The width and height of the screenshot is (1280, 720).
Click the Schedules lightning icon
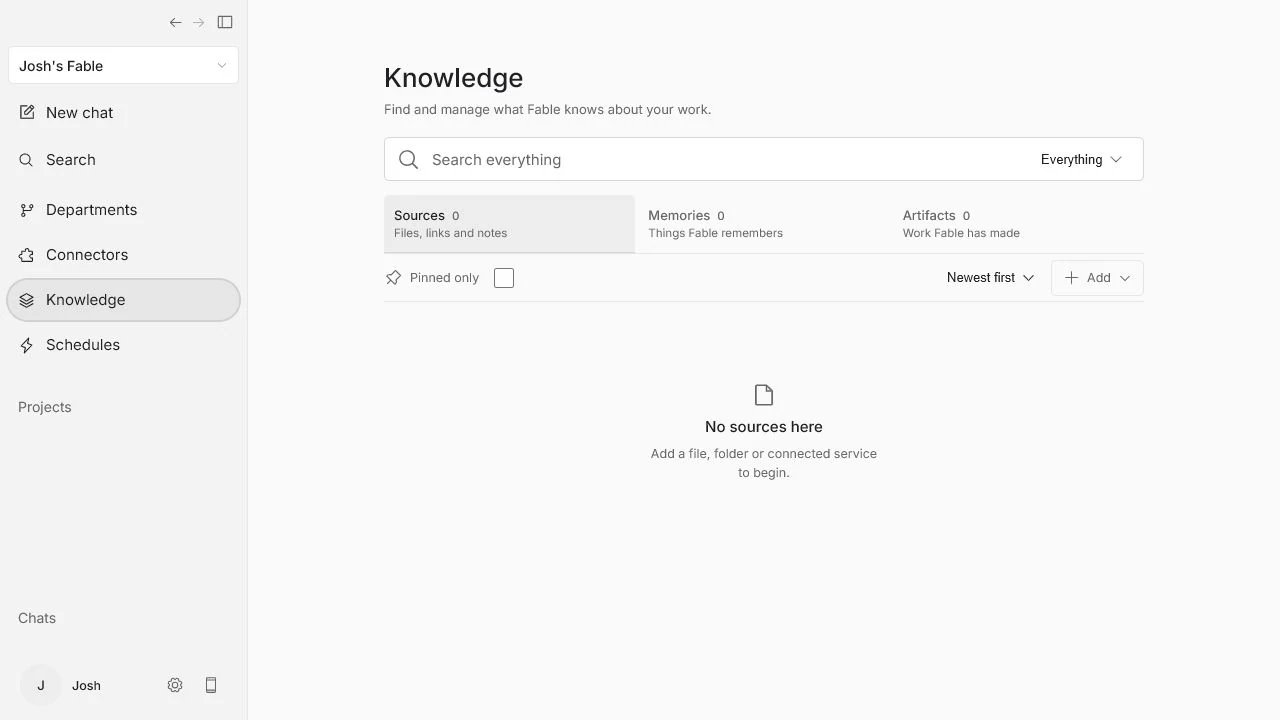tap(27, 345)
